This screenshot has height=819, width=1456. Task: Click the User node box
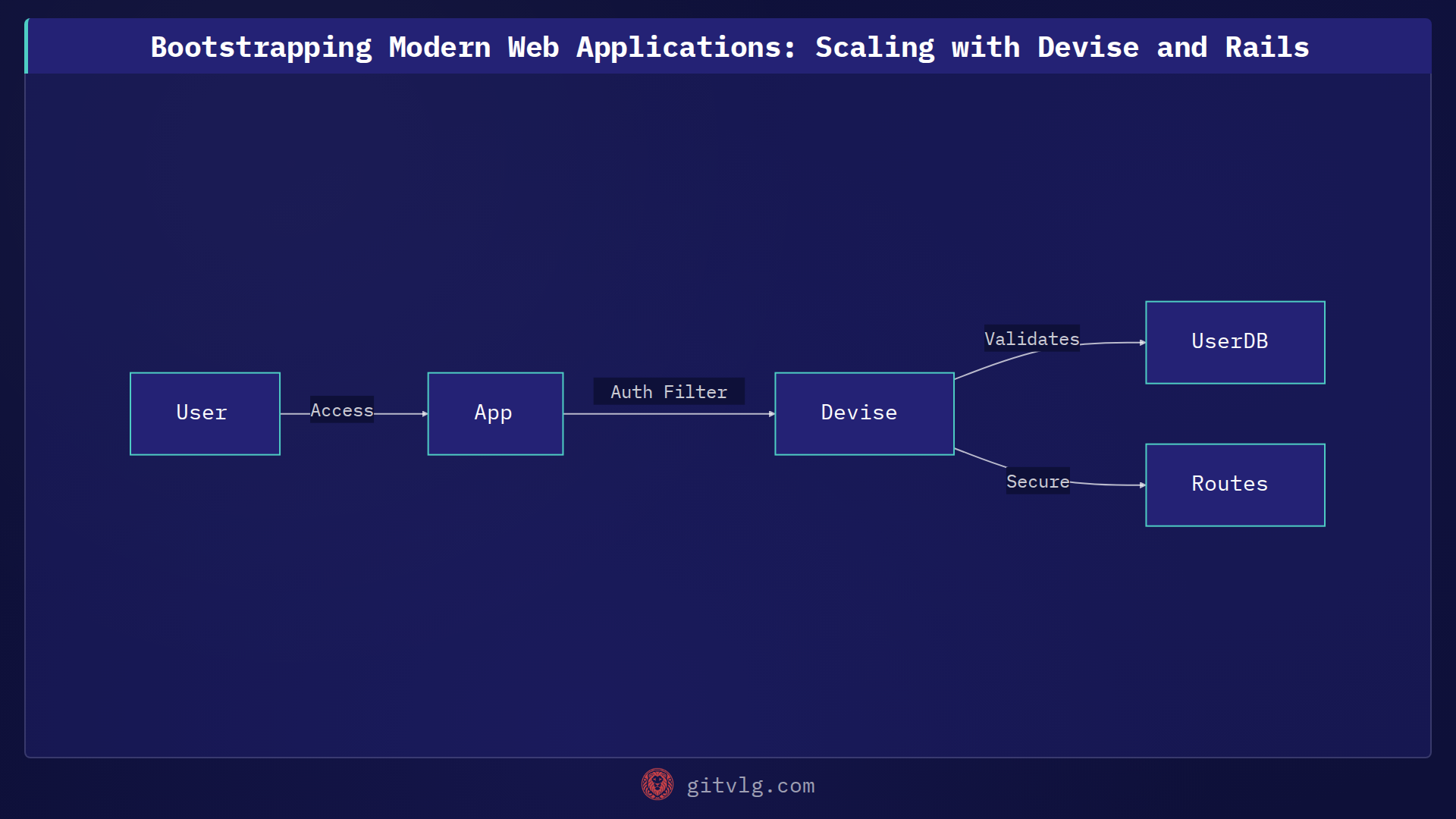point(205,413)
